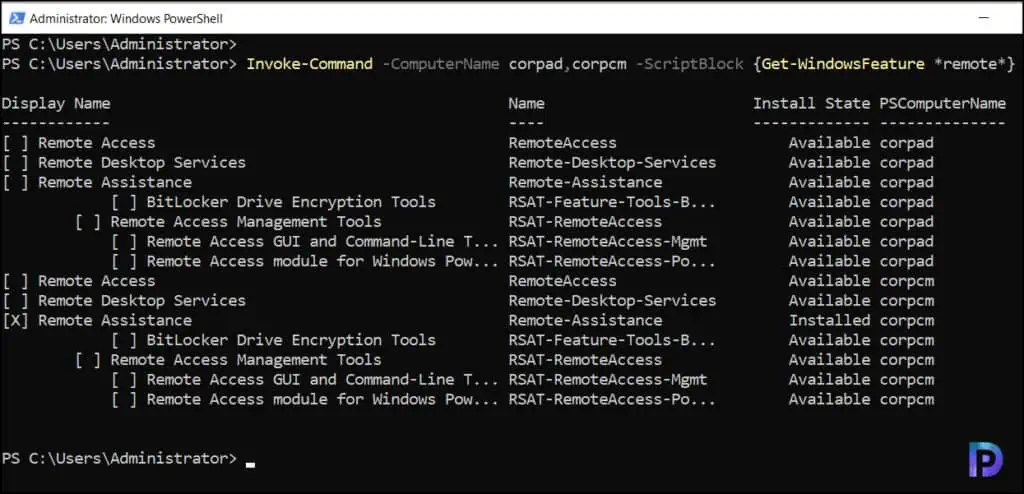Click the '[X]' mark beside Remote Assistance
Image resolution: width=1024 pixels, height=494 pixels.
(x=15, y=320)
